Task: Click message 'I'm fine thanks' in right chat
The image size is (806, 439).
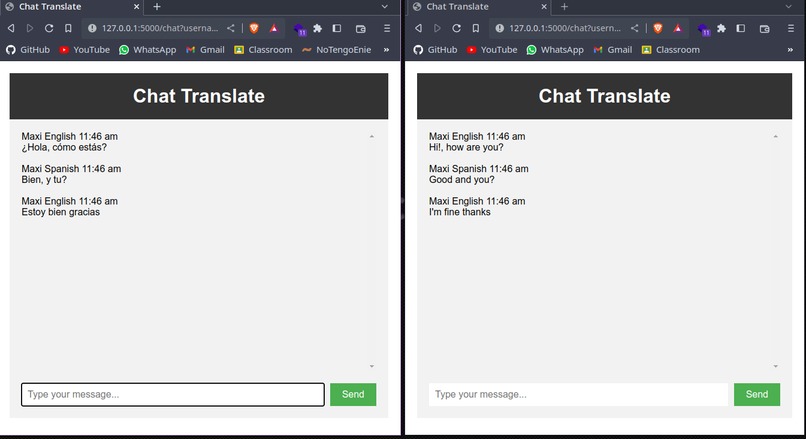Action: [x=460, y=212]
